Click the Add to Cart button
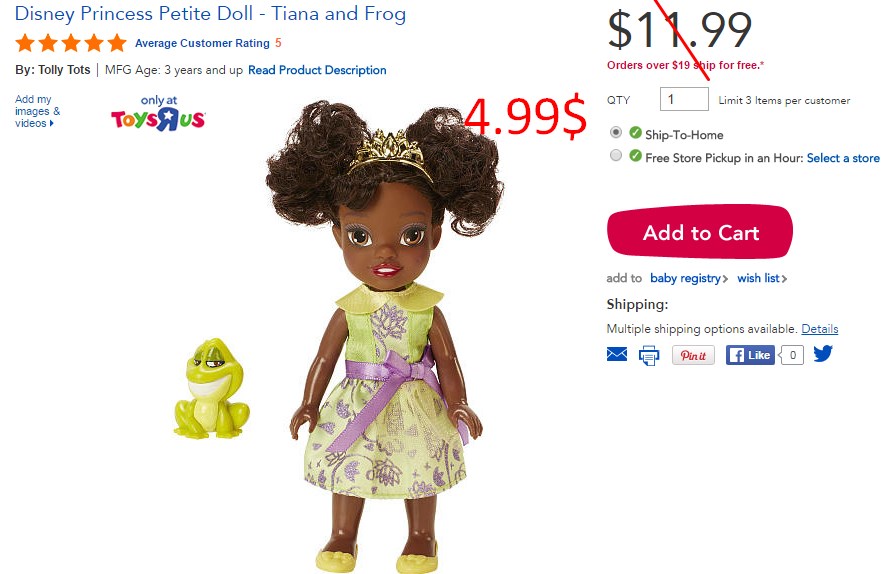This screenshot has height=574, width=882. click(700, 232)
